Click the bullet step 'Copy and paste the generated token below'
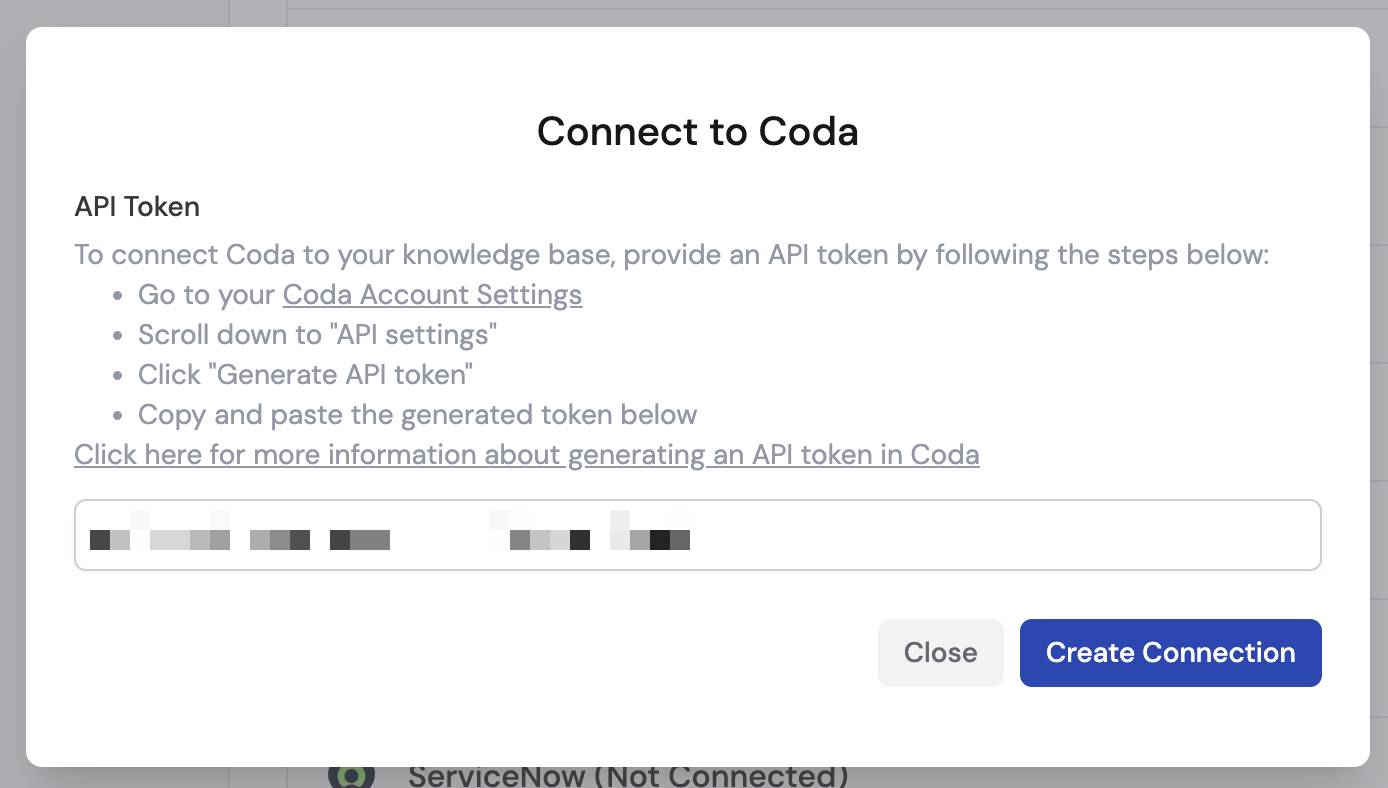Screen dimensions: 1388x788 pos(416,414)
